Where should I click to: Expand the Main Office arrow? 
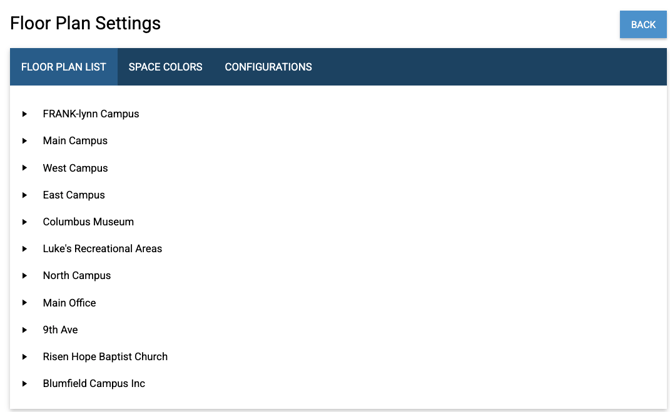point(25,303)
